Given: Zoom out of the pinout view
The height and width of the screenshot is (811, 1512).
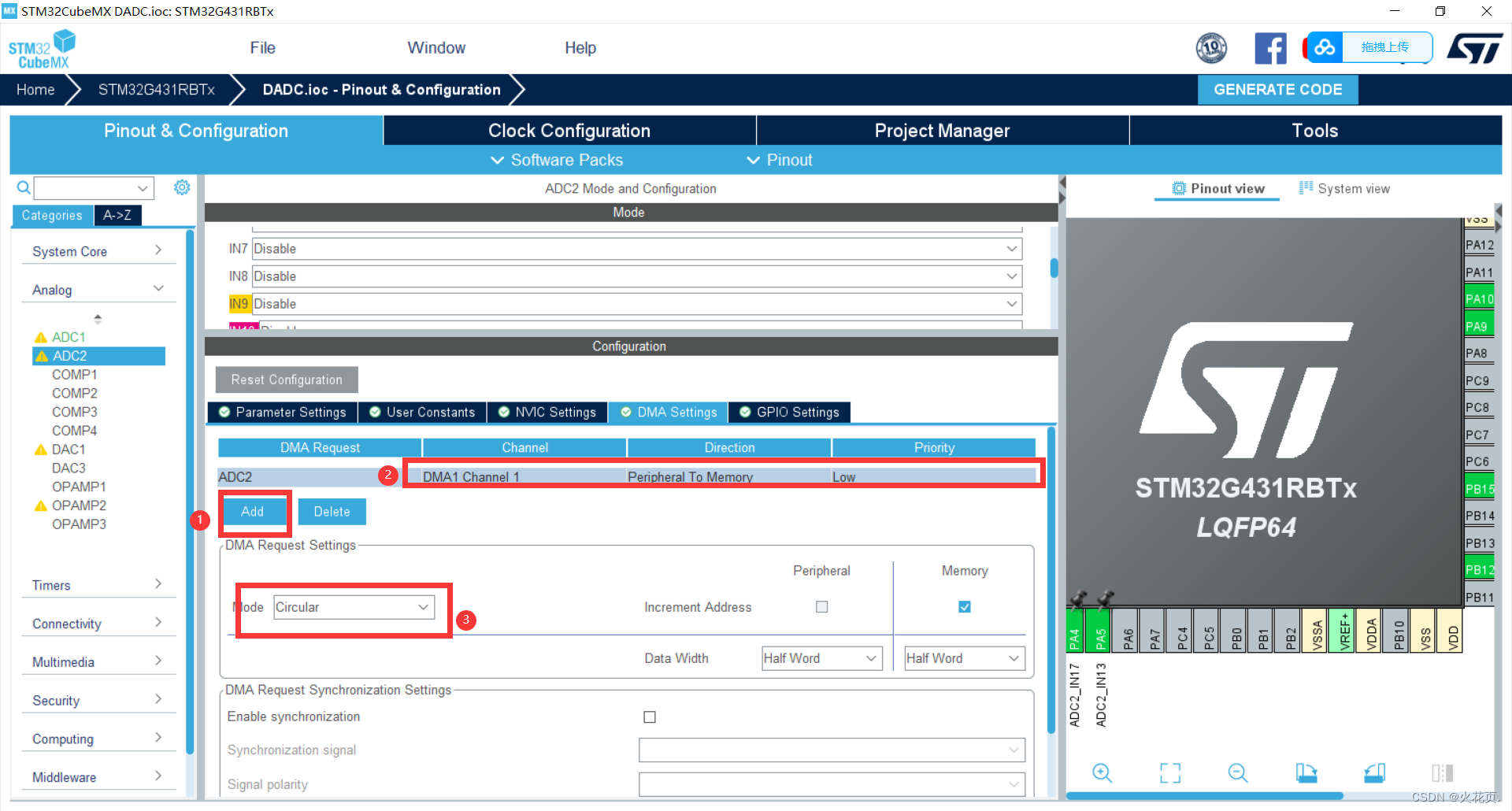Looking at the screenshot, I should tap(1238, 773).
